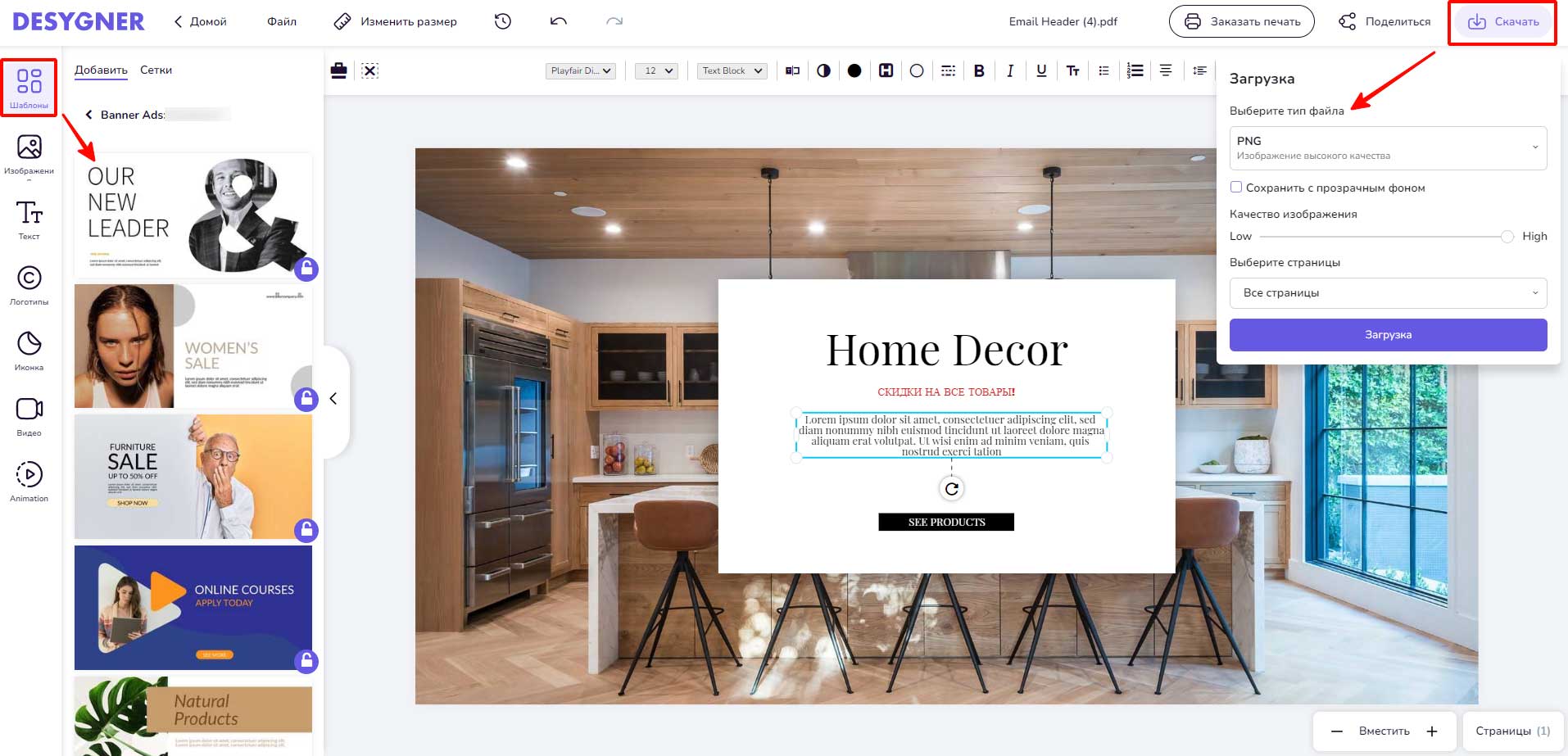The height and width of the screenshot is (756, 1568).
Task: Open the Animation panel
Action: pyautogui.click(x=29, y=482)
